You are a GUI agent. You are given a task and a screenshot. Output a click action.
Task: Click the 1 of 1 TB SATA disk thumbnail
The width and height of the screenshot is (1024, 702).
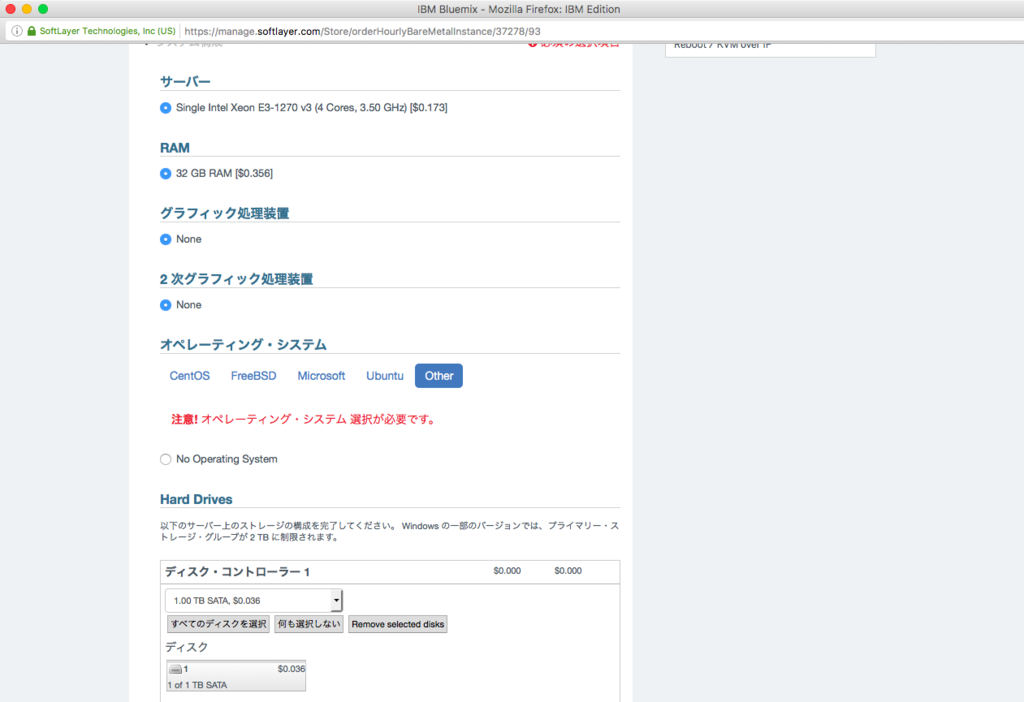point(235,675)
